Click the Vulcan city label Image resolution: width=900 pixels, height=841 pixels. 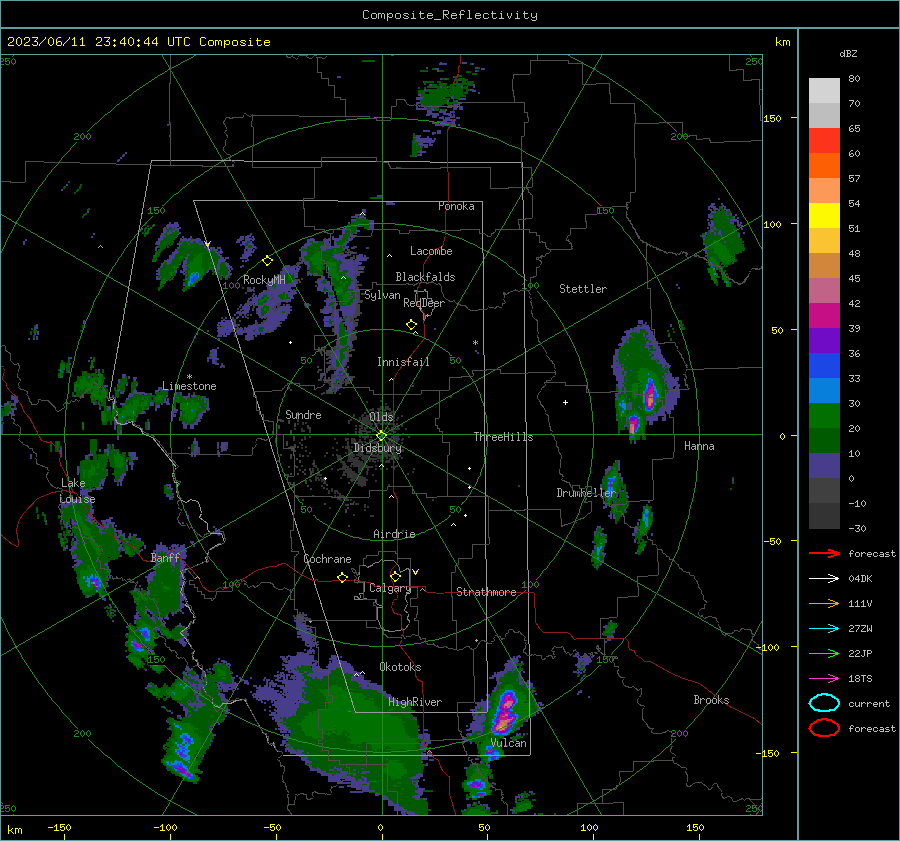pyautogui.click(x=508, y=743)
